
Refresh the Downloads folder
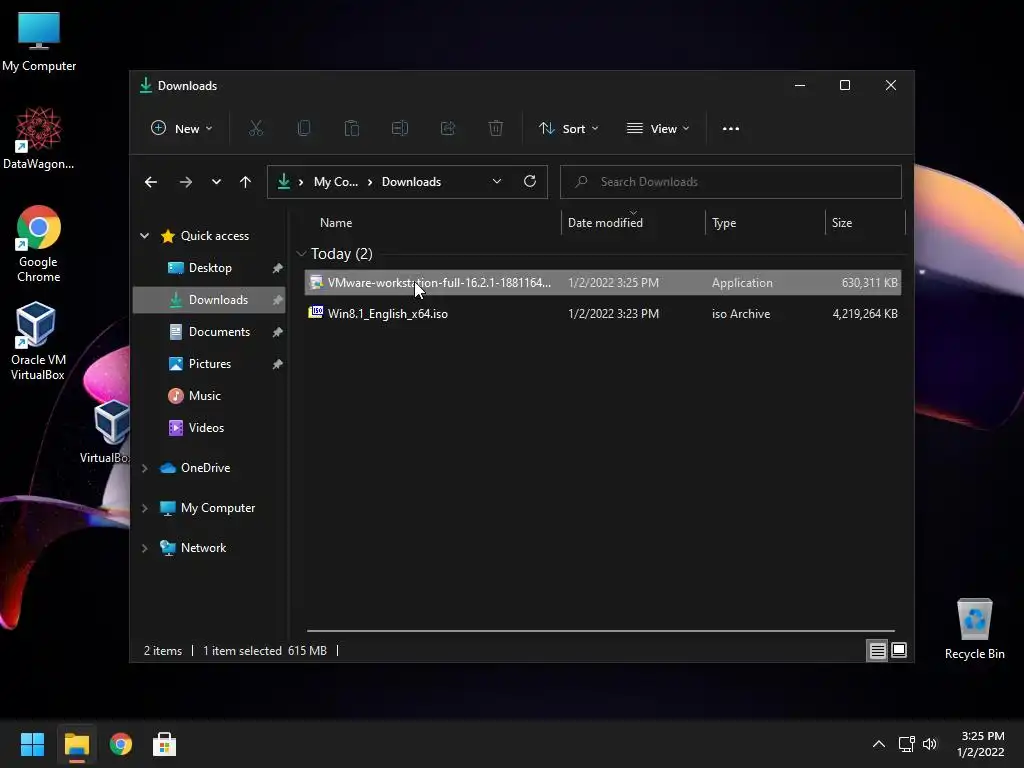point(530,181)
